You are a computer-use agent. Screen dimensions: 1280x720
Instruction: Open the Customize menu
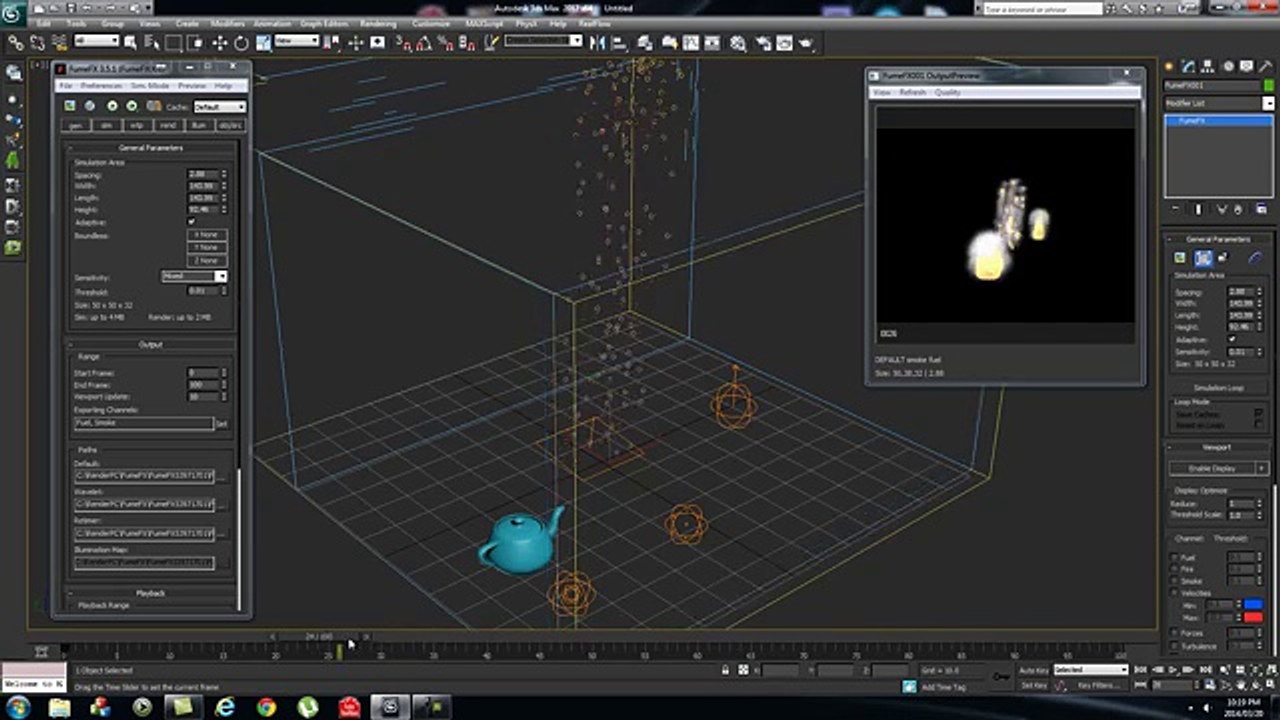pos(430,23)
